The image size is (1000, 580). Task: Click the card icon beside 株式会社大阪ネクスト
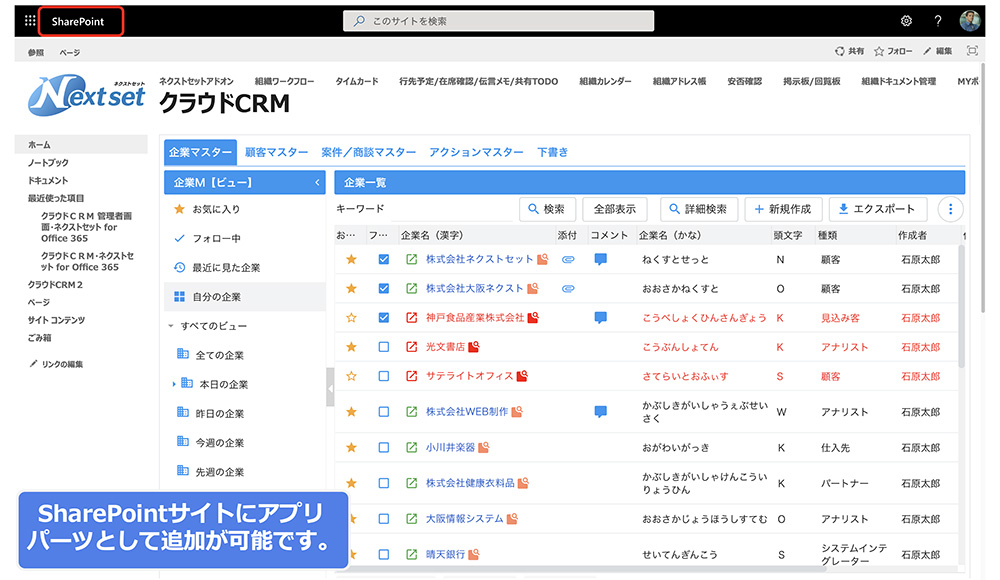(533, 288)
